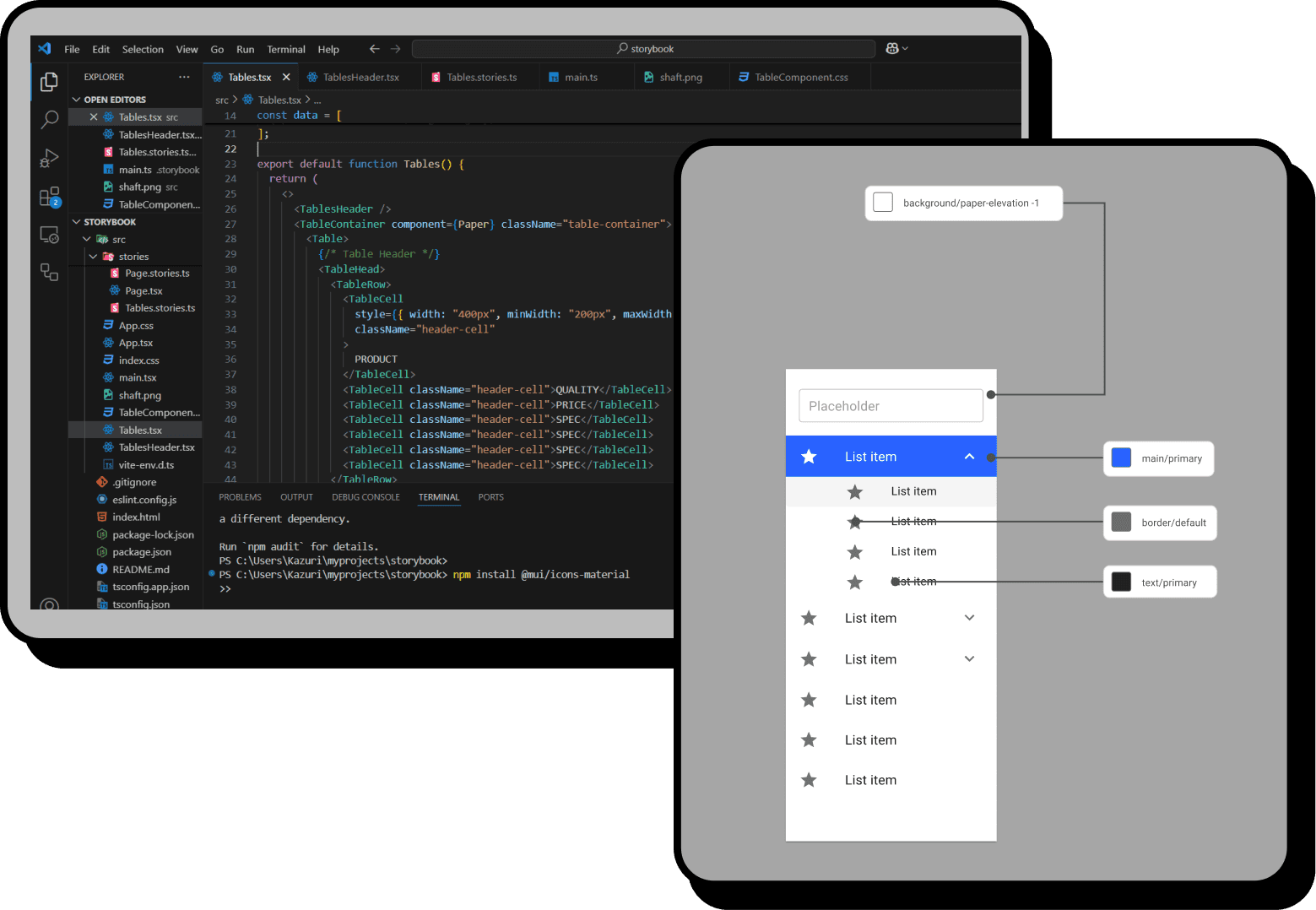Collapse the blue List item with its chevron

tap(970, 457)
